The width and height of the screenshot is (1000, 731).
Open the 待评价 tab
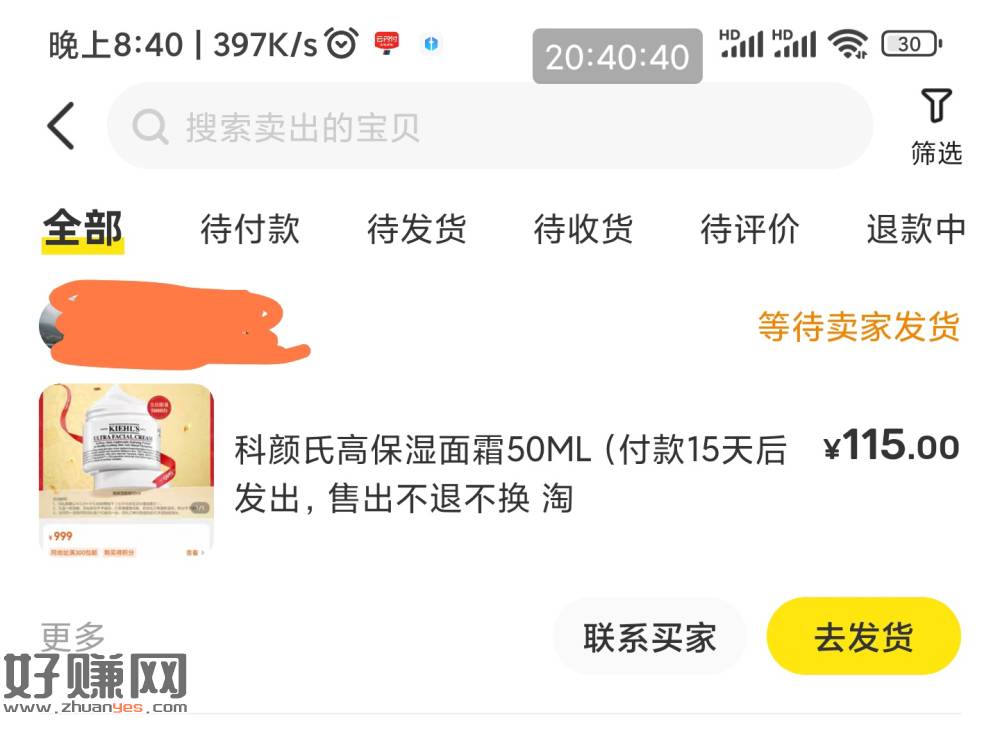tap(749, 229)
